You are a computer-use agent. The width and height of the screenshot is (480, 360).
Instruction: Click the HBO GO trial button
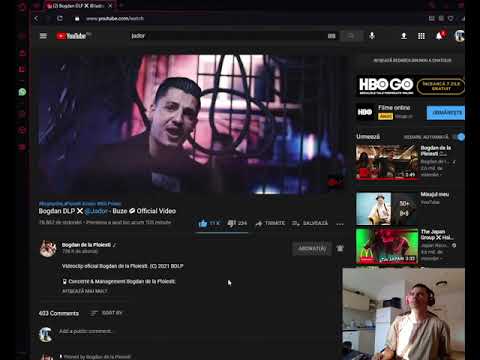tap(441, 86)
